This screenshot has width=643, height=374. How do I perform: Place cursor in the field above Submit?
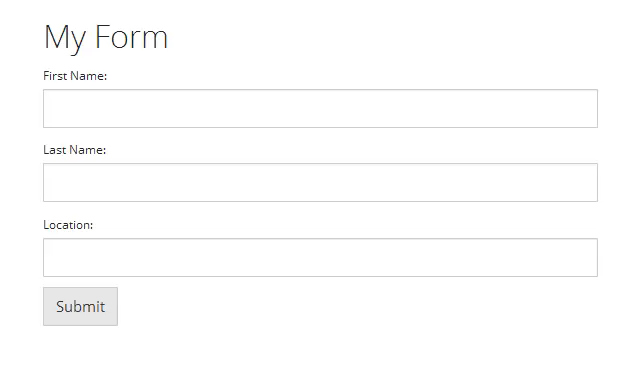[x=320, y=258]
